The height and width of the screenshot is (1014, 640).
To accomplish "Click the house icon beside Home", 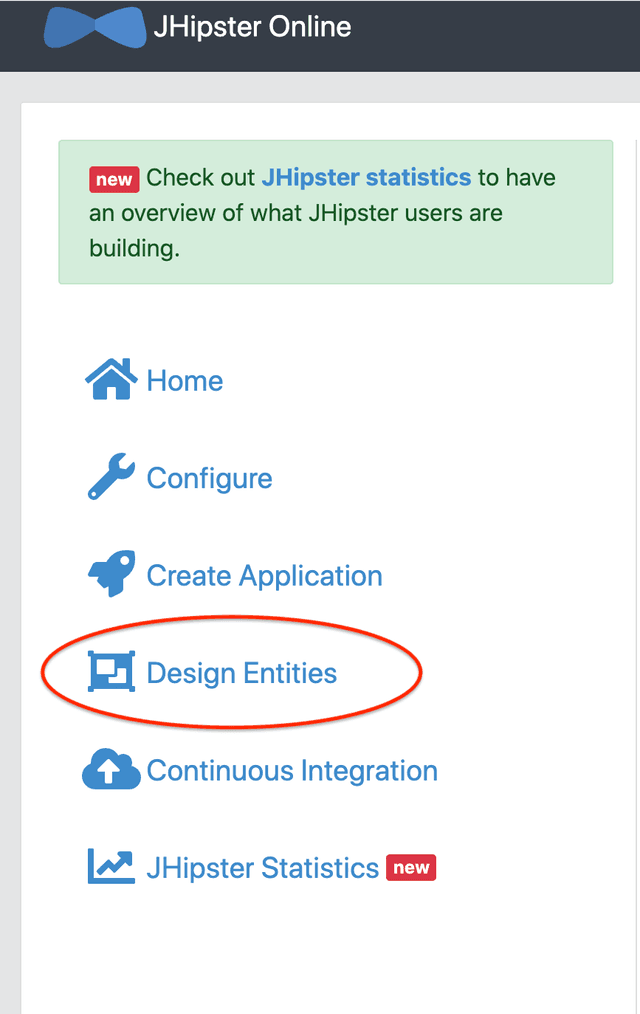I will [110, 380].
